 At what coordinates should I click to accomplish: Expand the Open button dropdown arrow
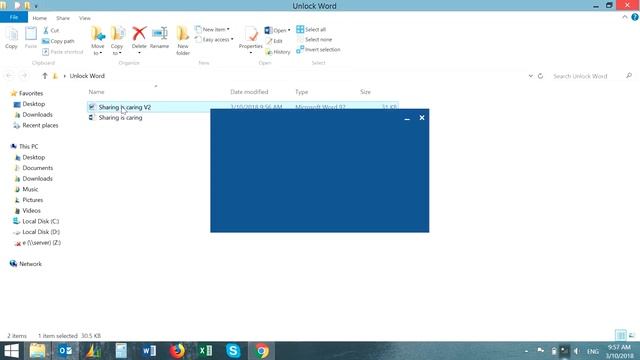pyautogui.click(x=289, y=31)
